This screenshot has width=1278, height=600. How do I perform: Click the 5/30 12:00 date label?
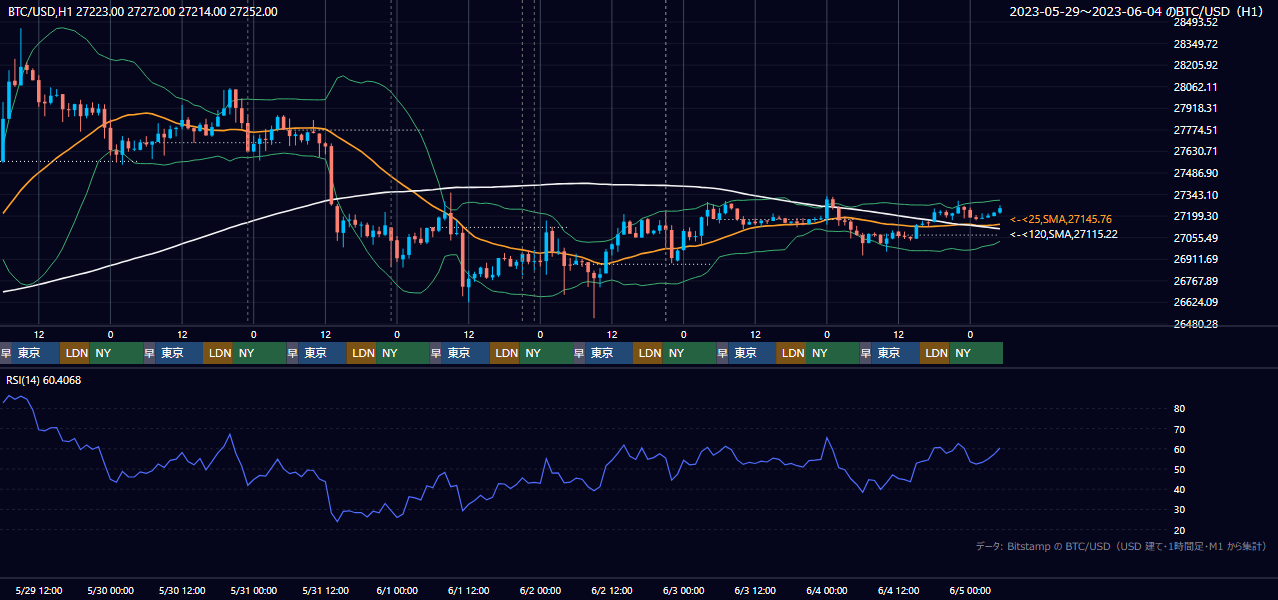click(182, 591)
